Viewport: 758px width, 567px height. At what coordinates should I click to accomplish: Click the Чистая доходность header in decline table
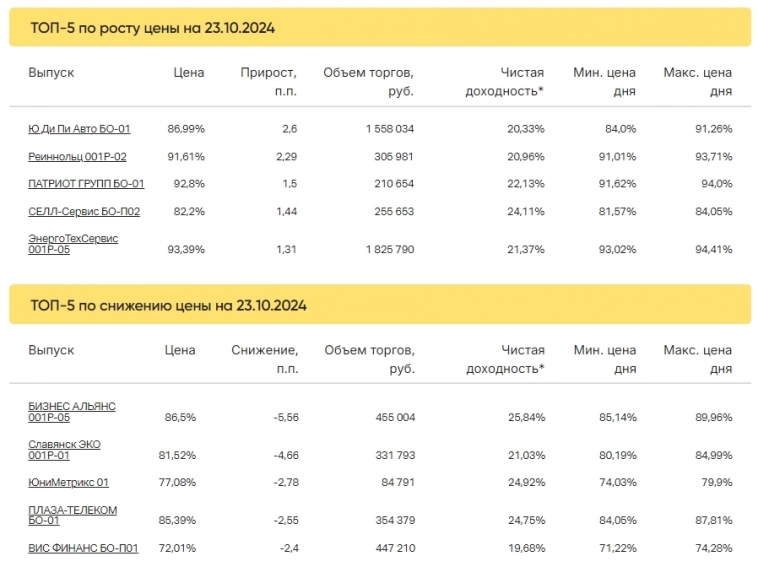[x=505, y=359]
